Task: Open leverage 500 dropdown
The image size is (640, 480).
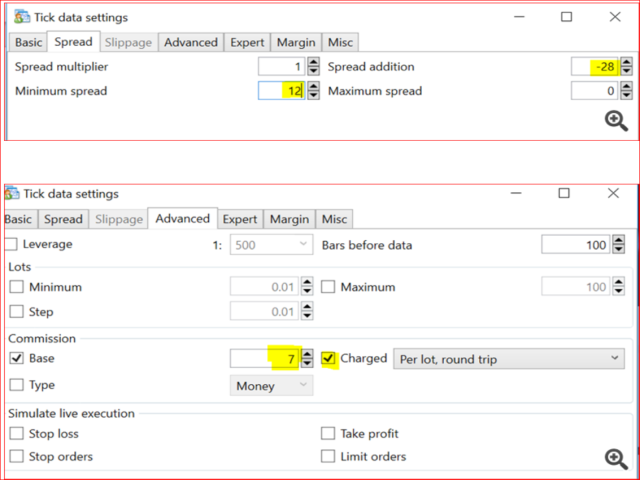Action: [x=271, y=244]
